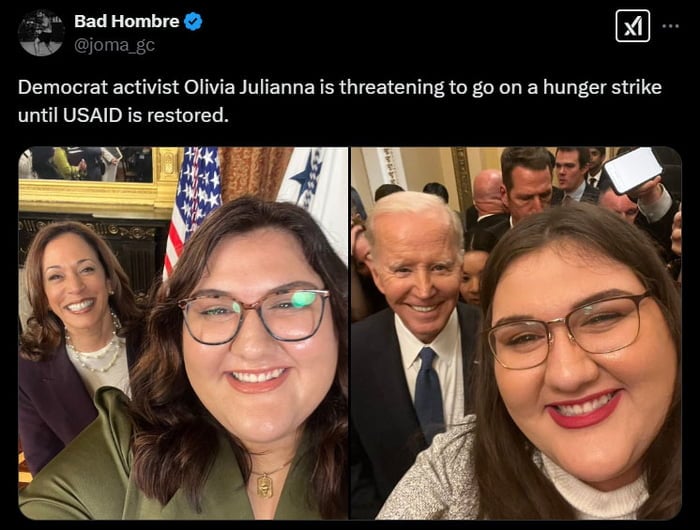Image resolution: width=700 pixels, height=530 pixels.
Task: Click the word USAID in post text
Action: [92, 115]
